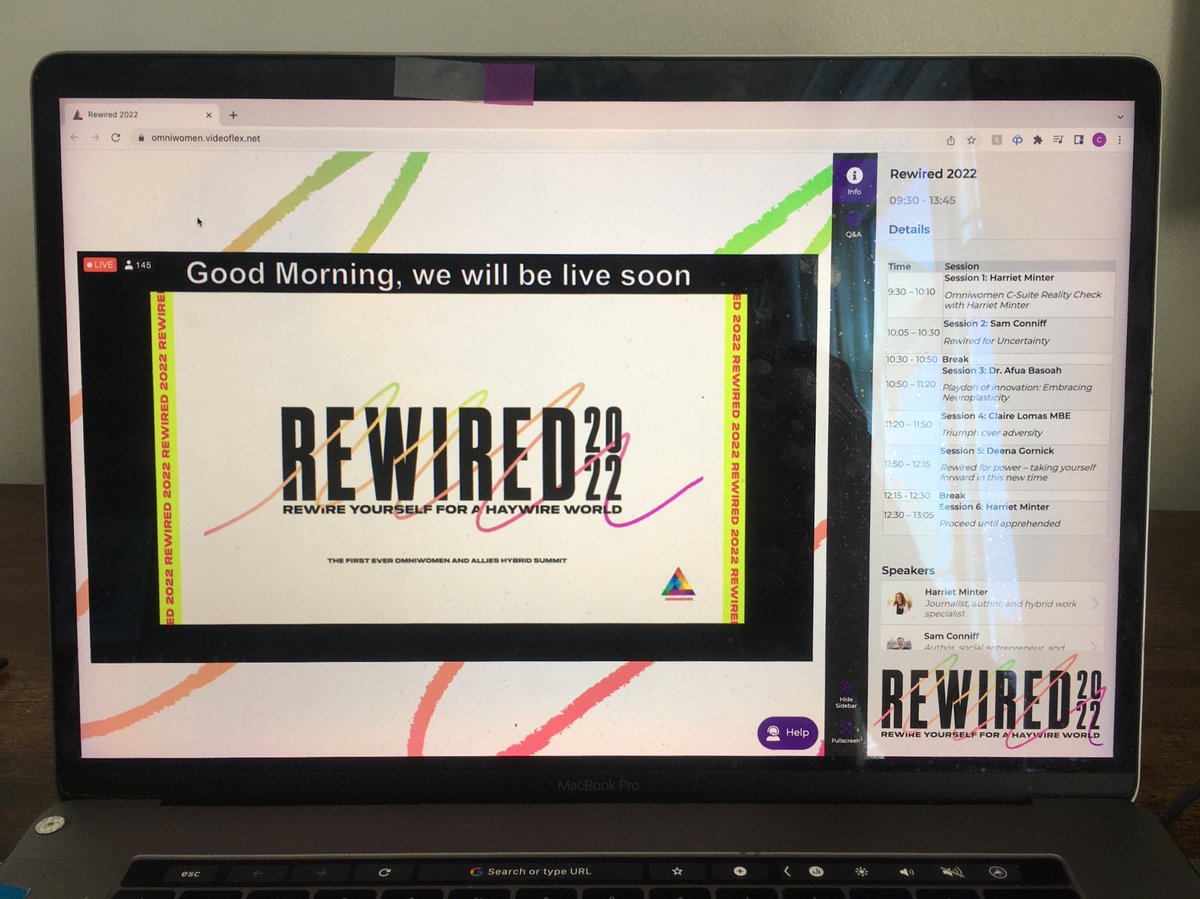The width and height of the screenshot is (1200, 899).
Task: Click the '12:15 - 12:30' Break time cell
Action: 908,495
